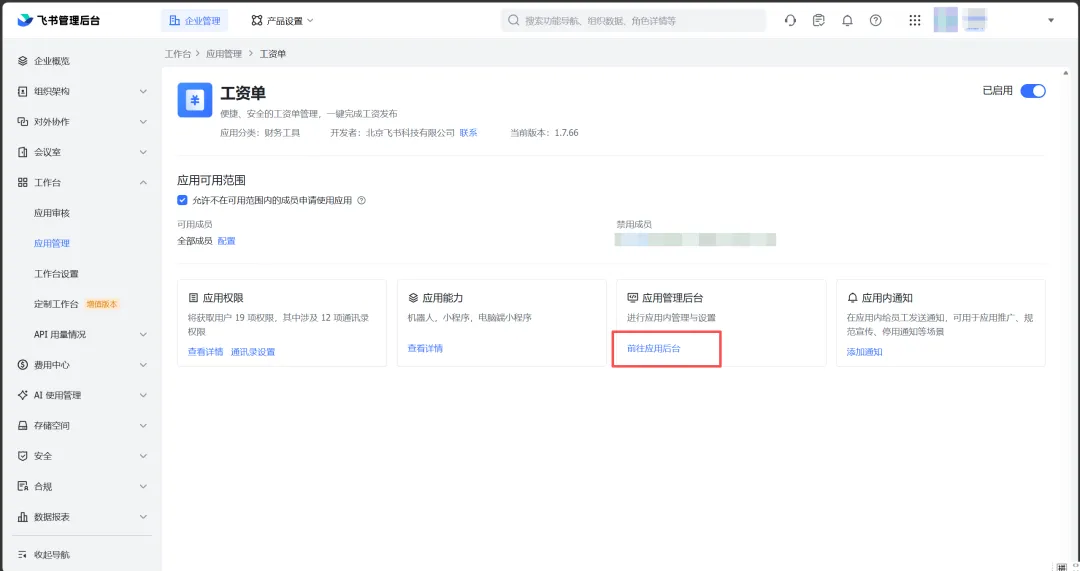Screen dimensions: 1080x571
Task: Click 前往应用后台 link
Action: point(654,349)
